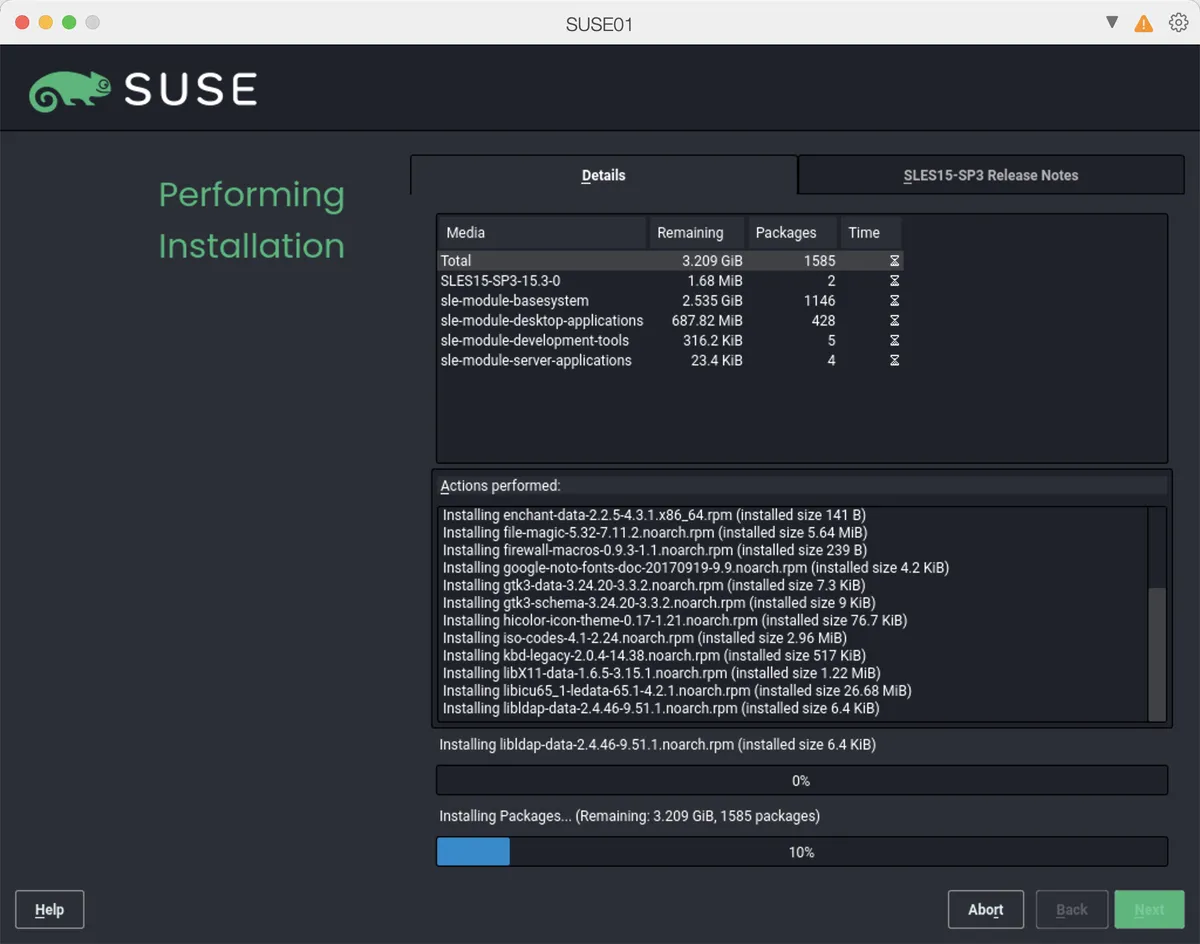
Task: Click the hourglass icon for SLES15-SP3-15.3-0
Action: pyautogui.click(x=895, y=280)
